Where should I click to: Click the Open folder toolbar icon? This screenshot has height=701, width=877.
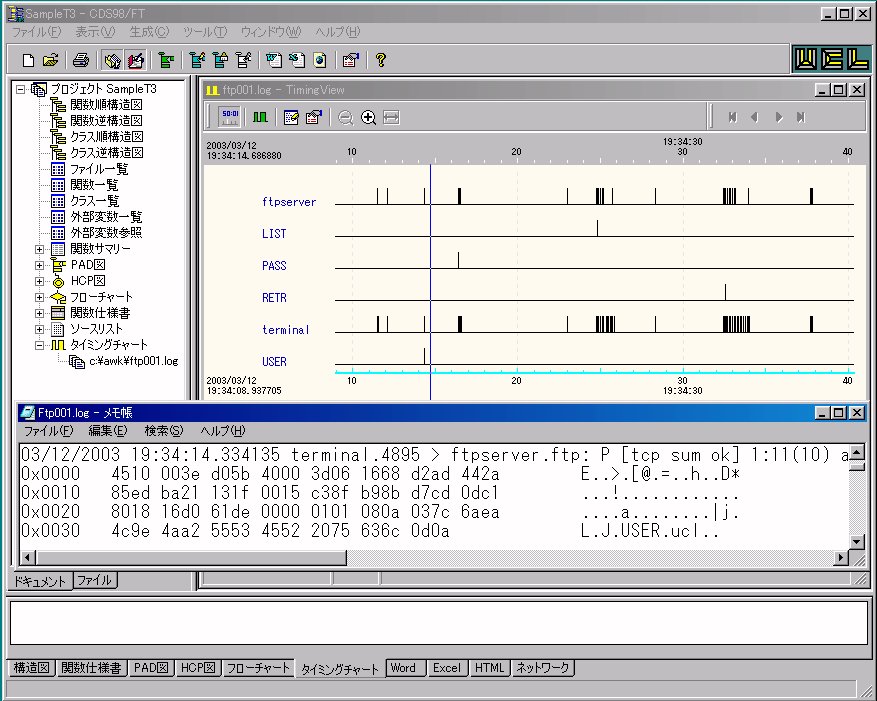coord(50,60)
